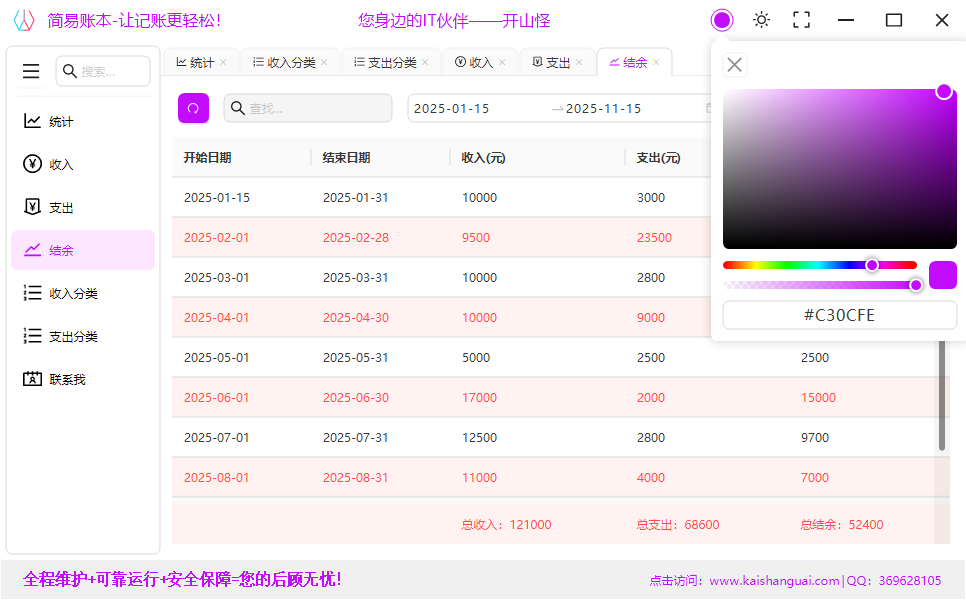Click the 查找 search field
The image size is (966, 600).
308,108
